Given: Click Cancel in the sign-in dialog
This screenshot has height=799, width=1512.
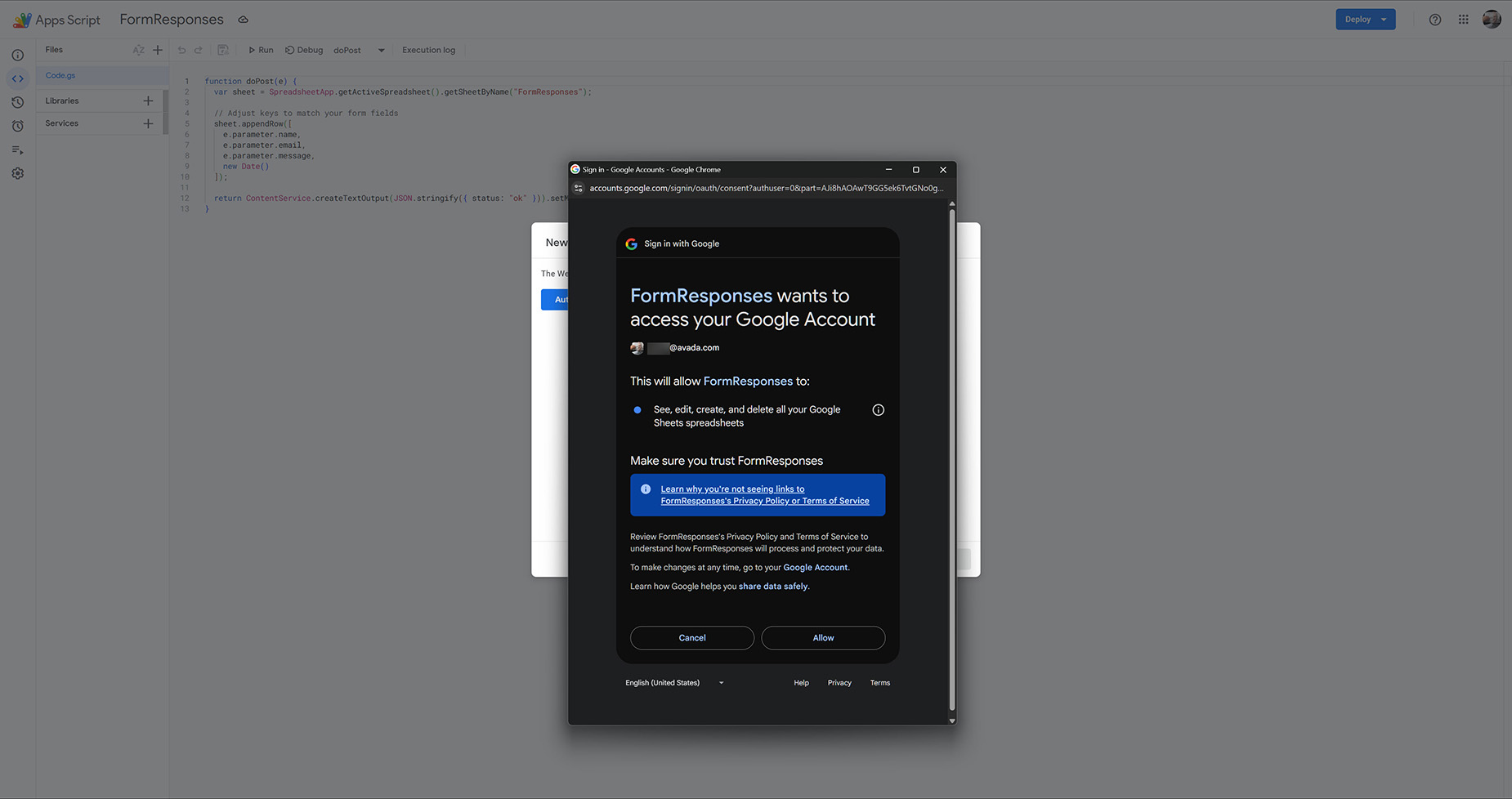Looking at the screenshot, I should (x=691, y=638).
